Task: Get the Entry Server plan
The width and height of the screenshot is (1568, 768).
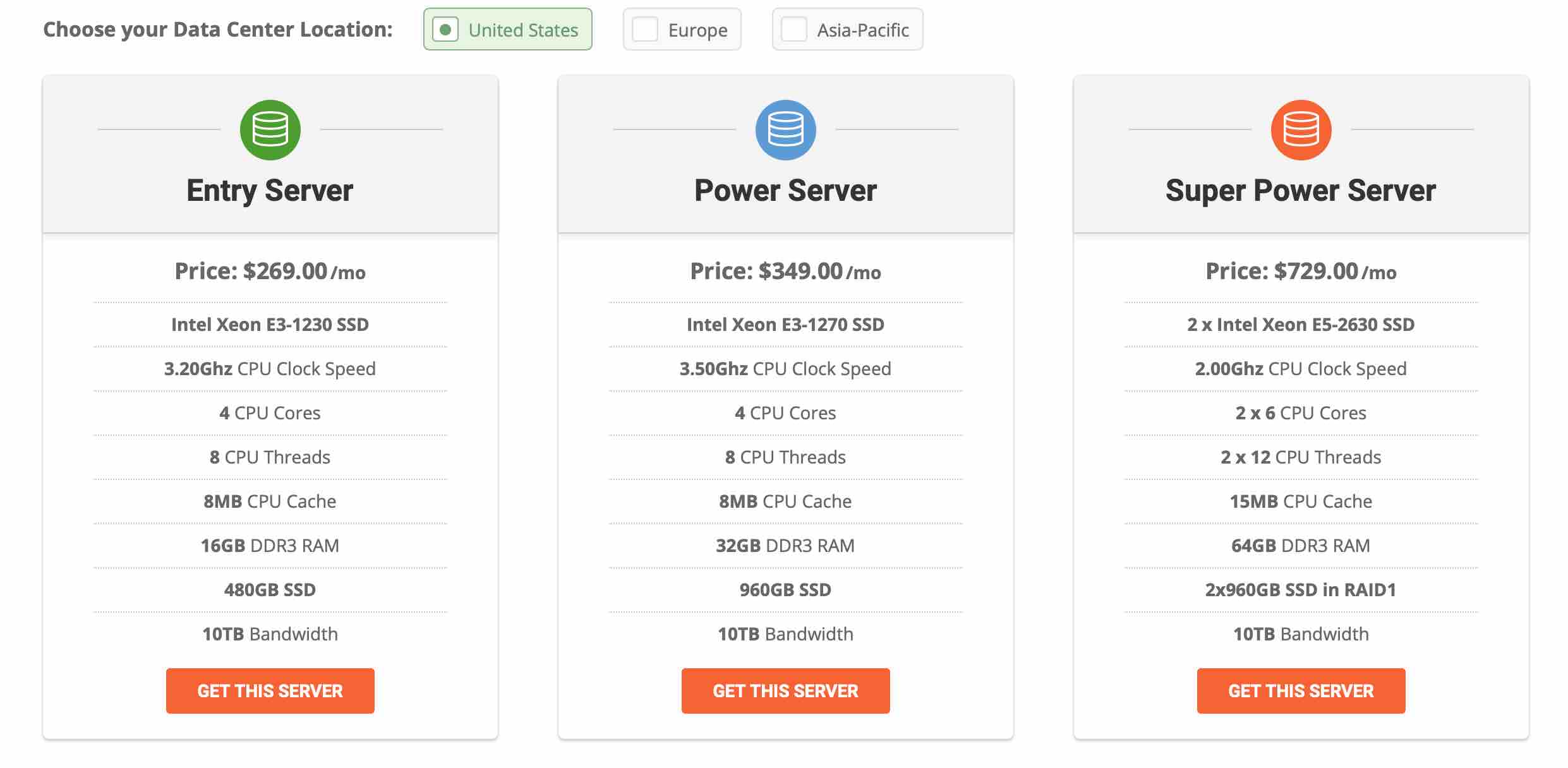Action: click(270, 690)
